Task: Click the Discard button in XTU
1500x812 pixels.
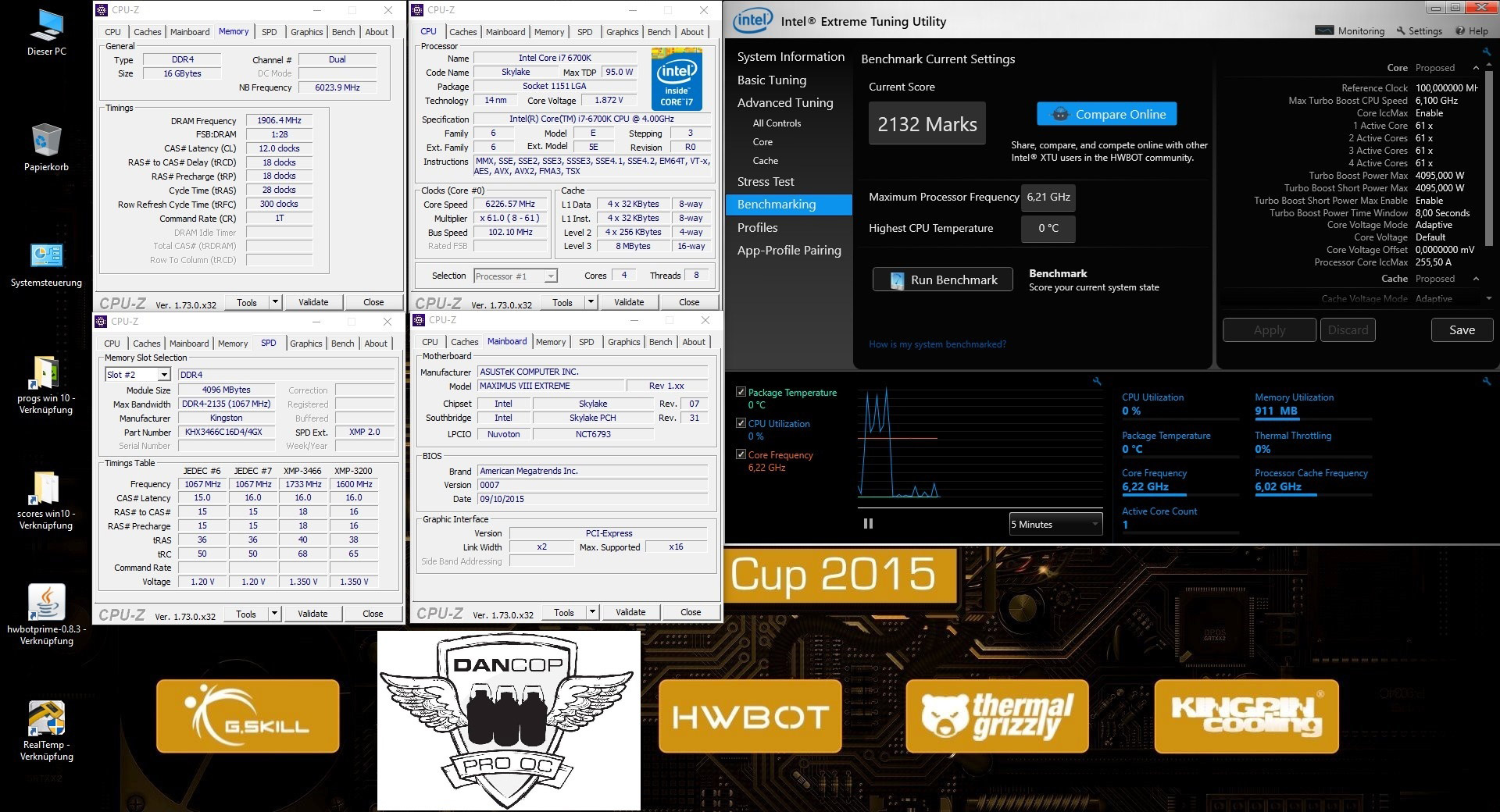Action: tap(1348, 329)
